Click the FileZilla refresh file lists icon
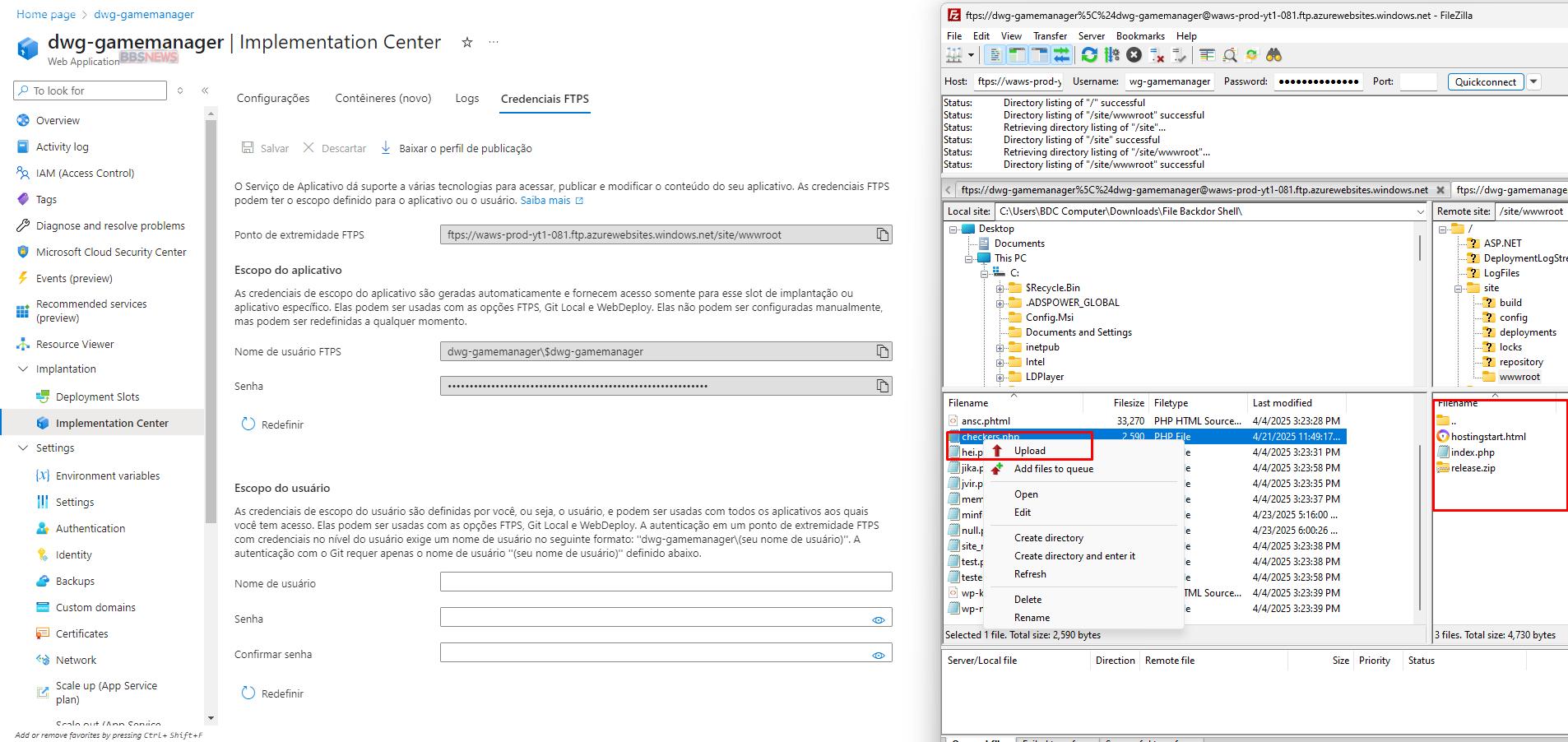This screenshot has width=1568, height=742. point(1089,55)
